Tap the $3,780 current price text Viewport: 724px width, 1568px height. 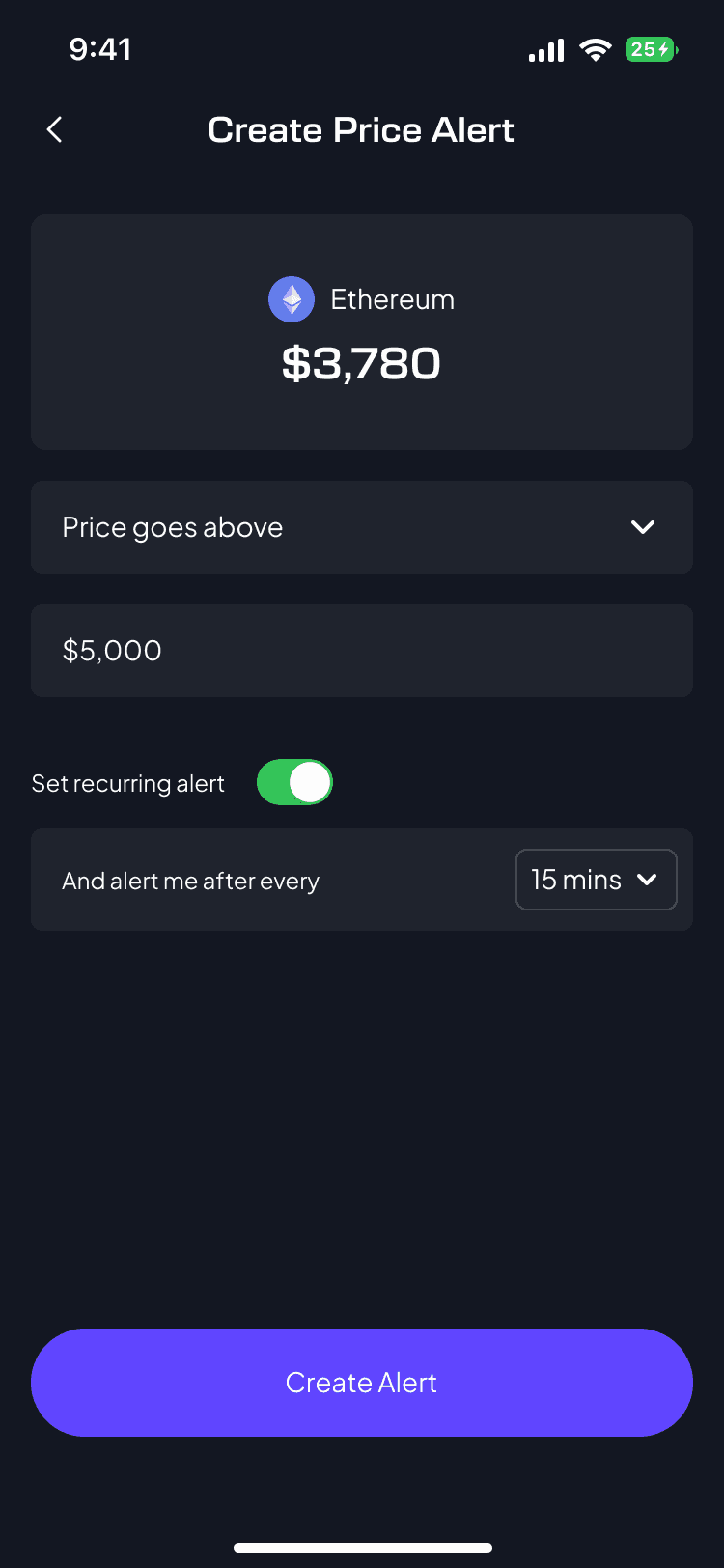(361, 364)
